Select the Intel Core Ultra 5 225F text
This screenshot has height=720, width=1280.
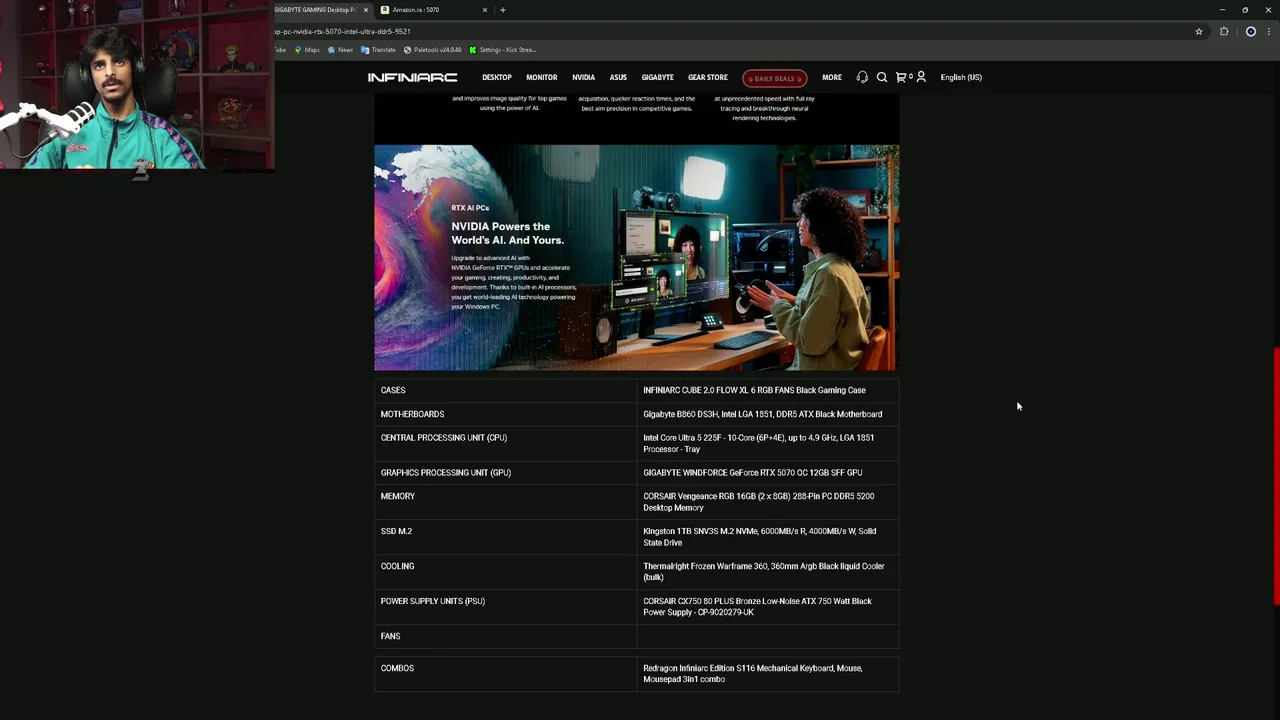[x=758, y=443]
